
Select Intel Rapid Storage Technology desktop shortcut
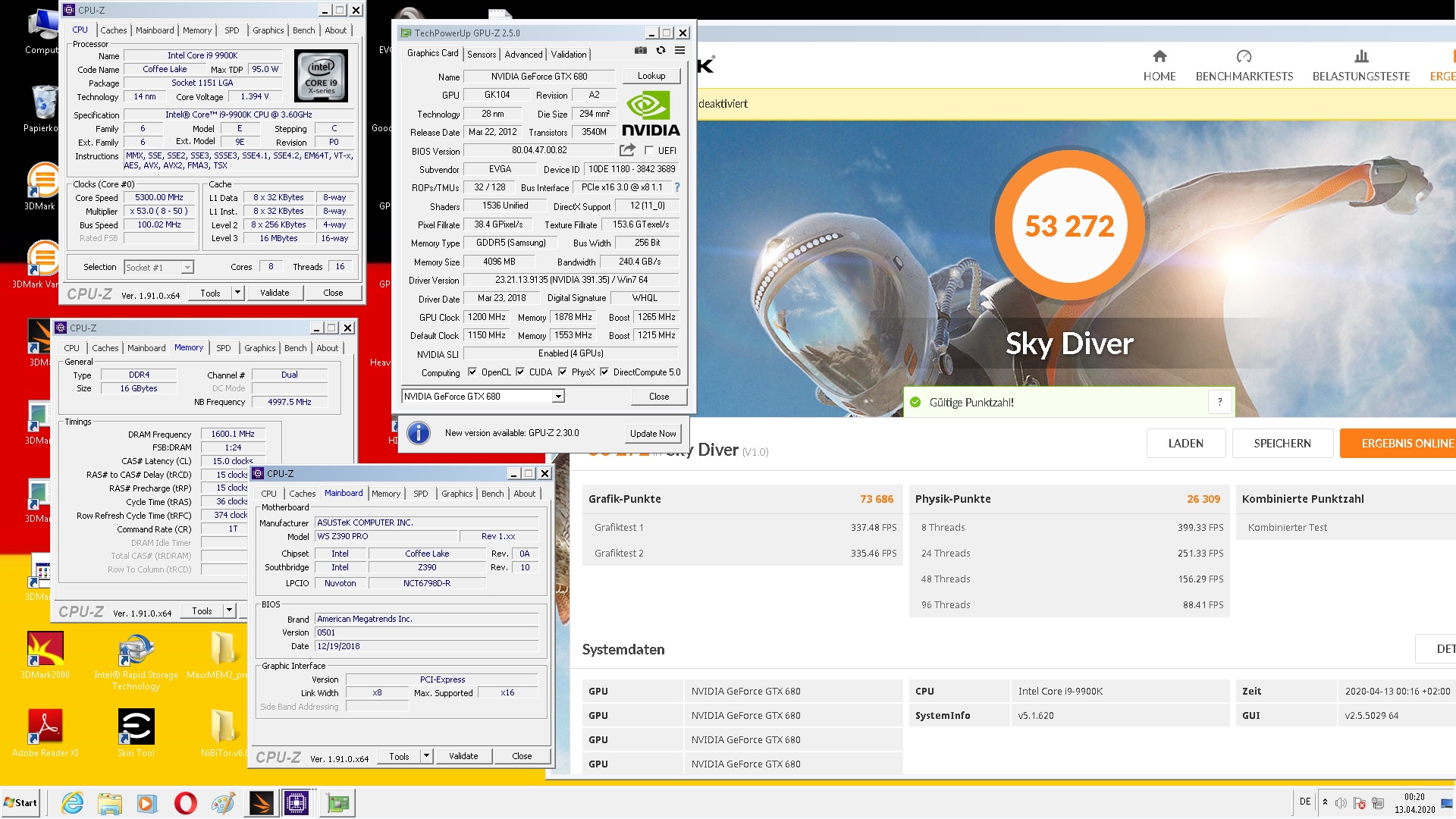(x=136, y=661)
